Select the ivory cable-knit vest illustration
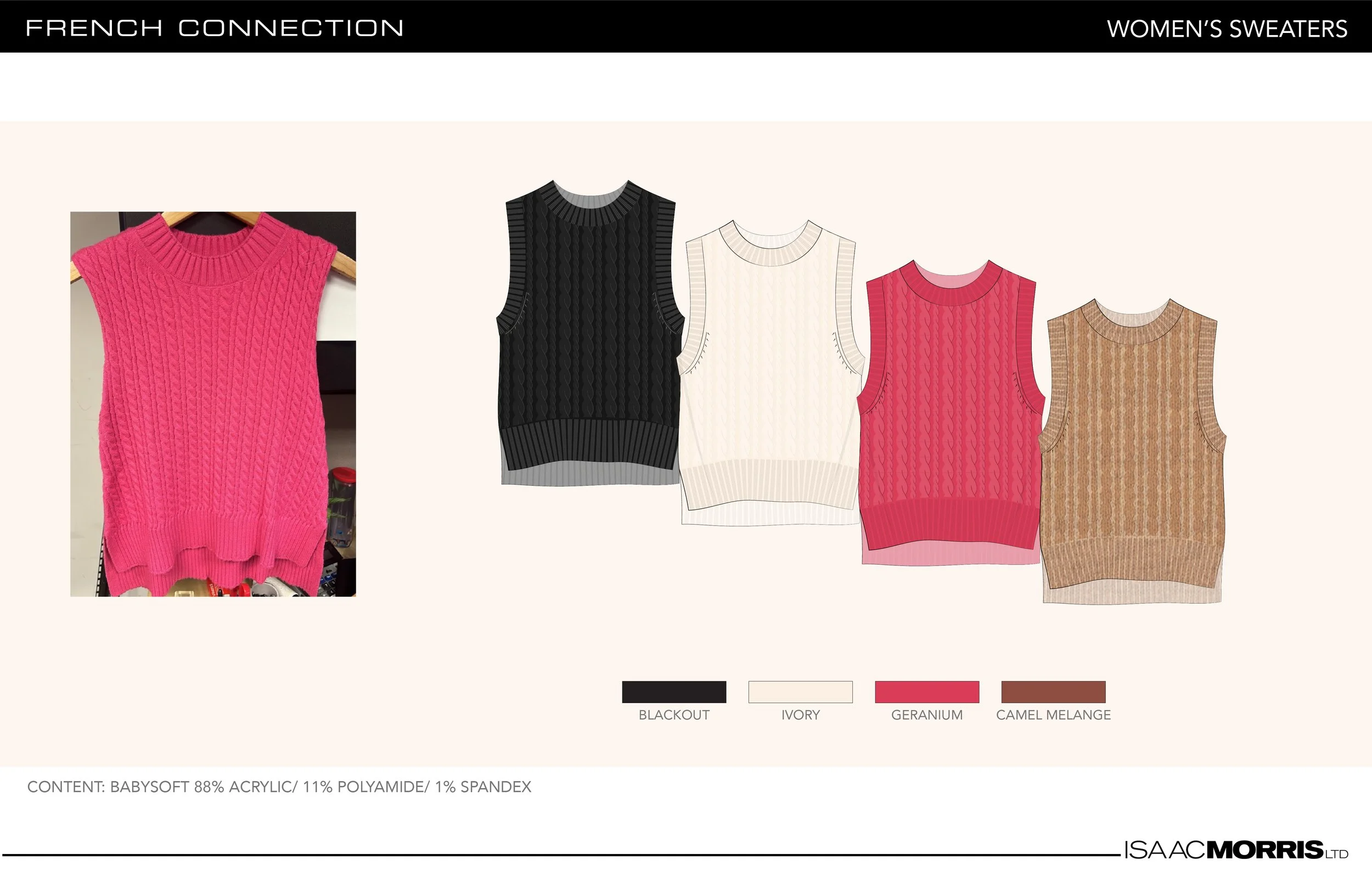This screenshot has height=888, width=1372. click(770, 373)
